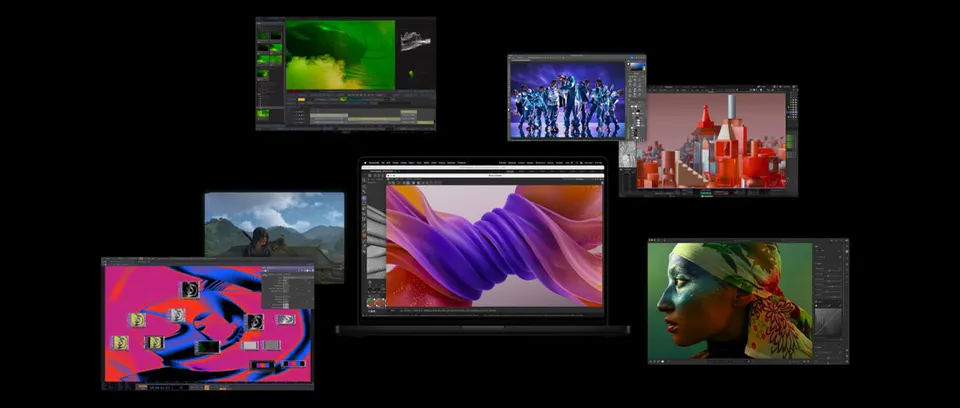The image size is (960, 408).
Task: Click the dancers image on the Photoshop canvas
Action: (x=568, y=99)
